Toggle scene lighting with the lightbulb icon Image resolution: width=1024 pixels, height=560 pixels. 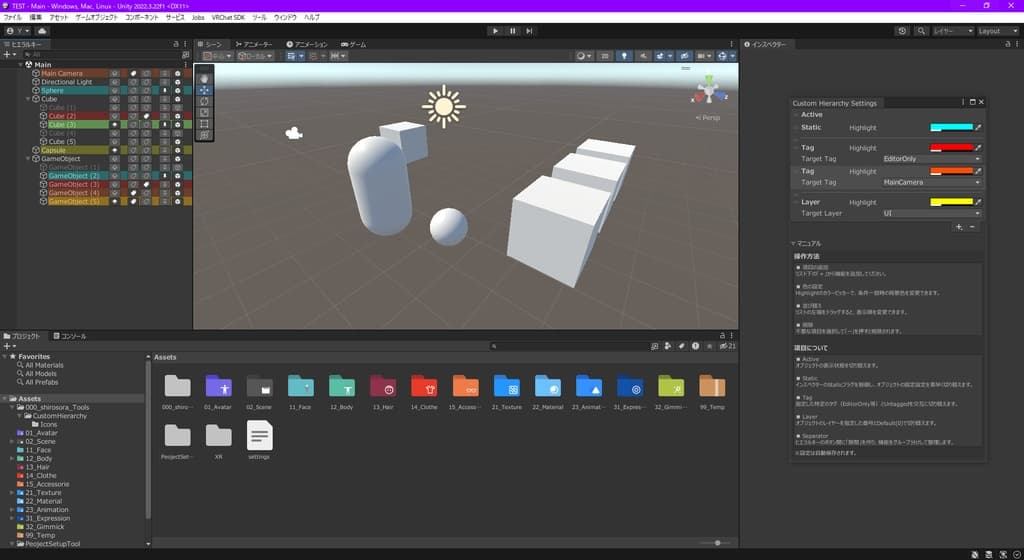click(624, 56)
